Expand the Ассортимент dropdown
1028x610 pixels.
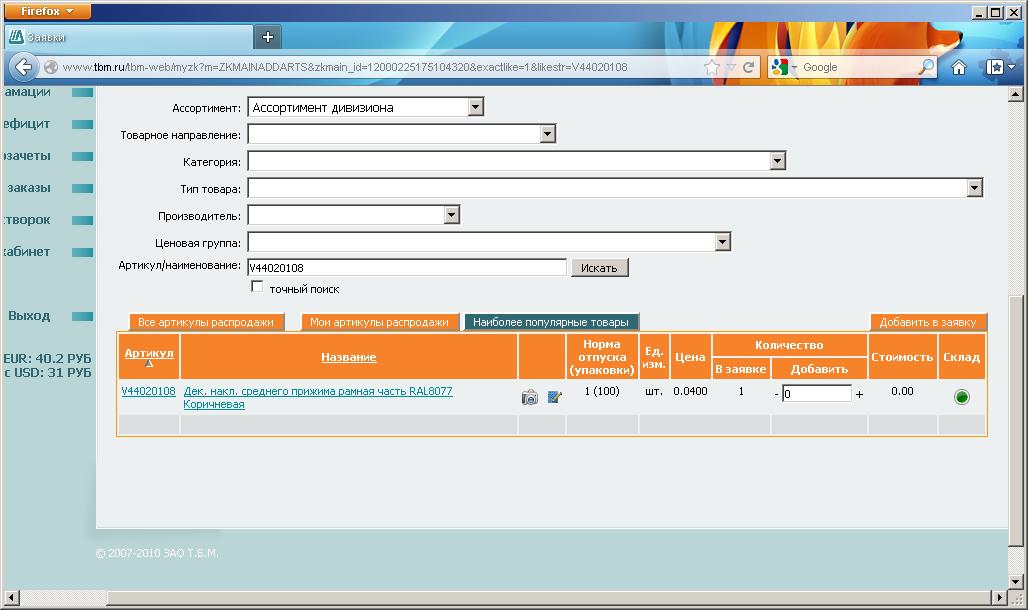pos(475,107)
